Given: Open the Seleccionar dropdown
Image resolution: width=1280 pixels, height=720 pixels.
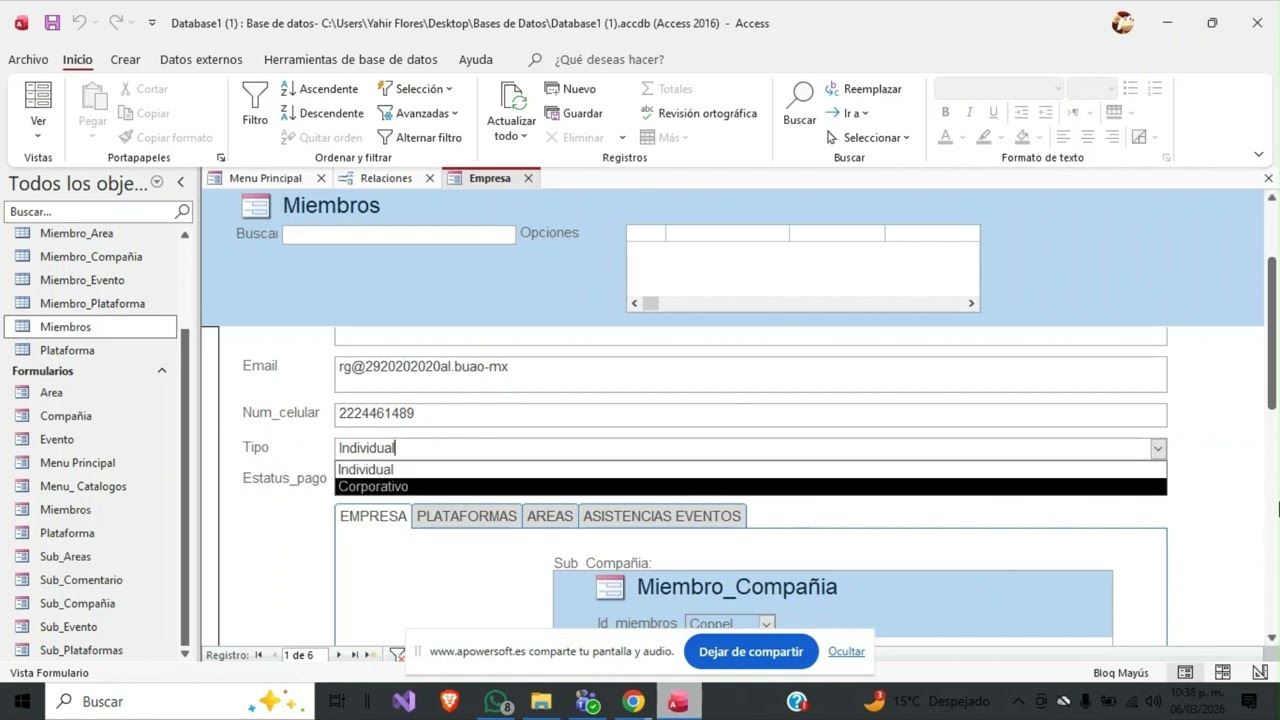Looking at the screenshot, I should (867, 137).
